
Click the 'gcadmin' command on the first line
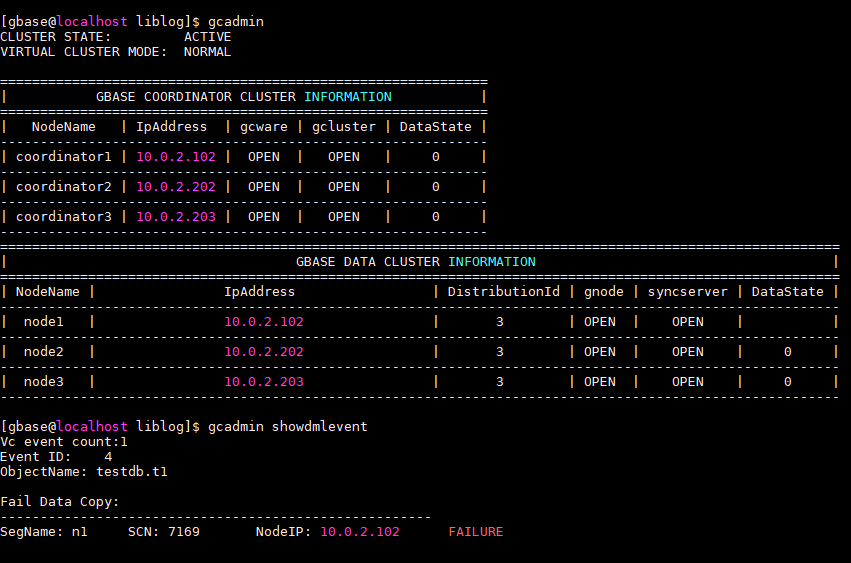pos(236,22)
